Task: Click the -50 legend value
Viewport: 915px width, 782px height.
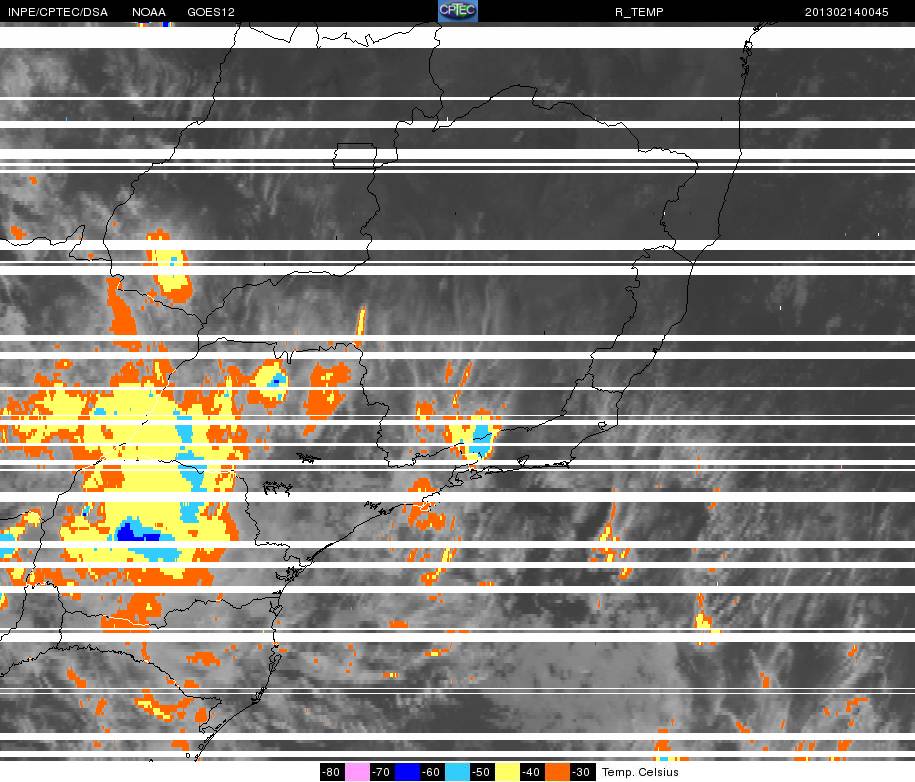Action: pyautogui.click(x=483, y=772)
